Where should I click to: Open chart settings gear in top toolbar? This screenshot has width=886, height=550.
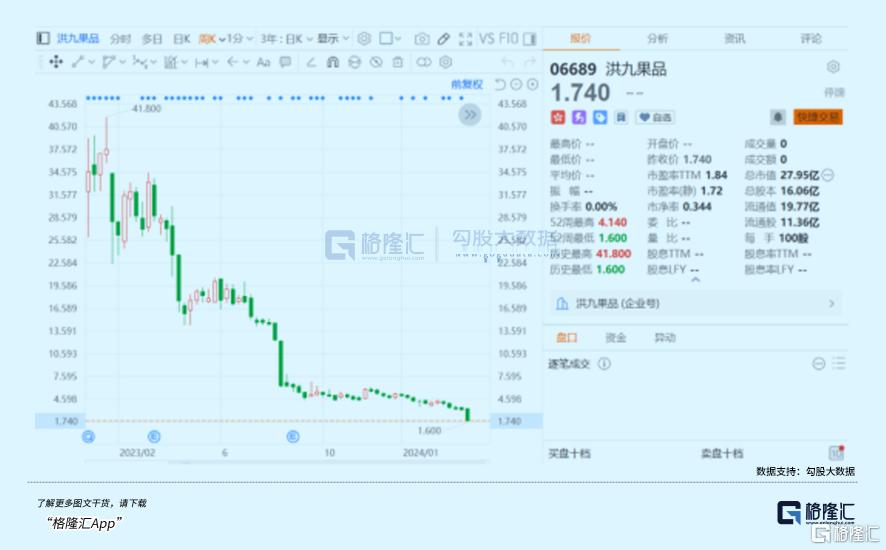pyautogui.click(x=364, y=38)
